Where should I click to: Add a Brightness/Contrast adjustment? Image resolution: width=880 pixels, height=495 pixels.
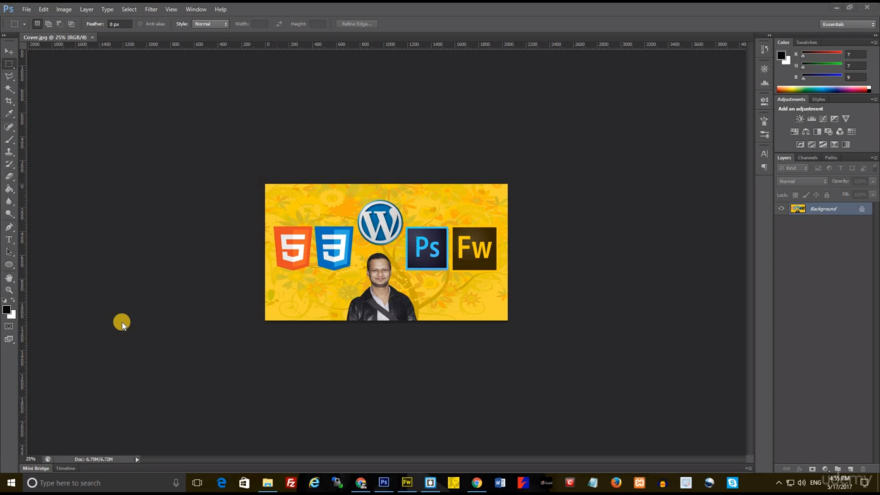click(800, 119)
